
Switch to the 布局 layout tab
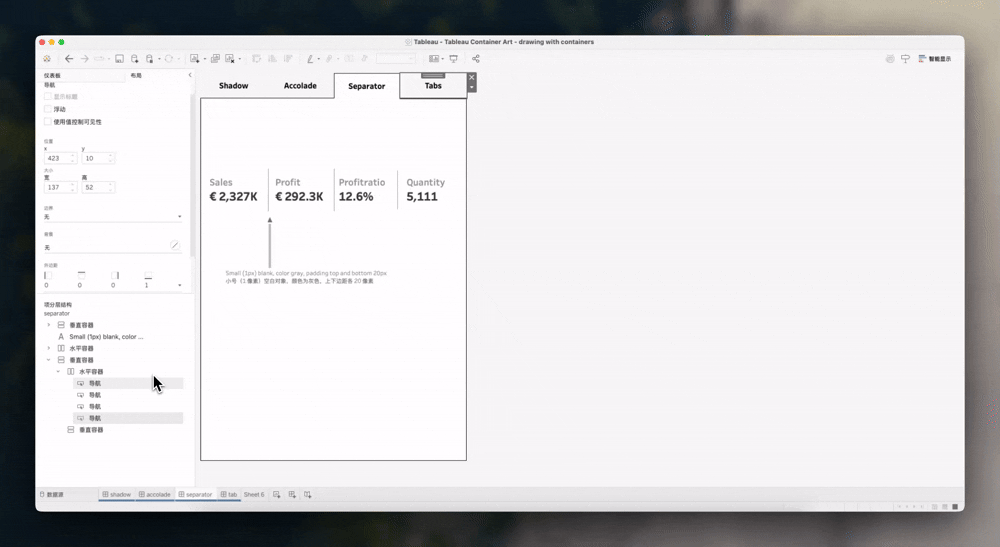coord(135,75)
